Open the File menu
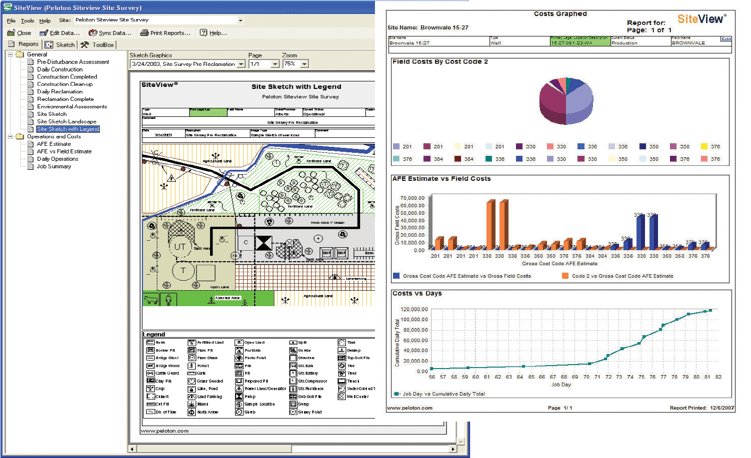Viewport: 751px width, 458px height. [x=11, y=21]
